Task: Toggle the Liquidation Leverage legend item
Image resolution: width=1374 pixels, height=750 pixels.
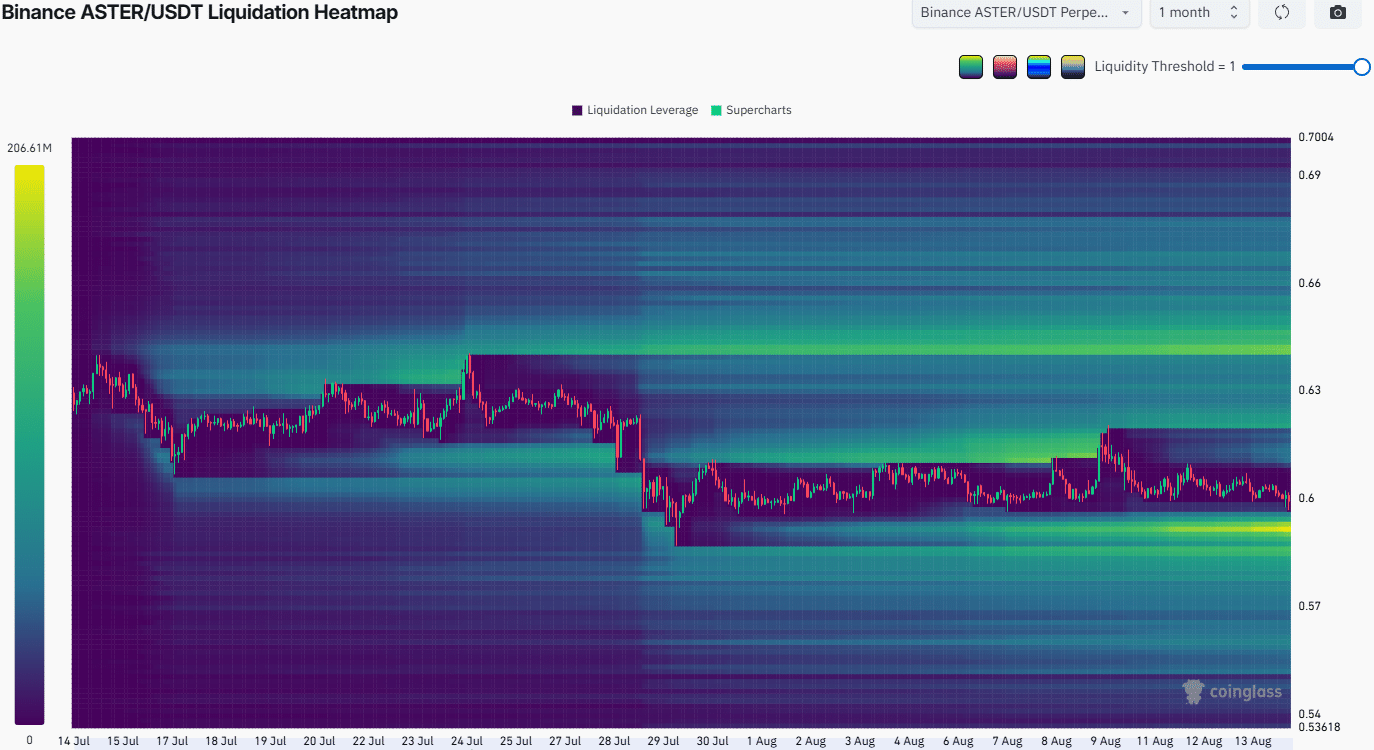Action: (635, 110)
